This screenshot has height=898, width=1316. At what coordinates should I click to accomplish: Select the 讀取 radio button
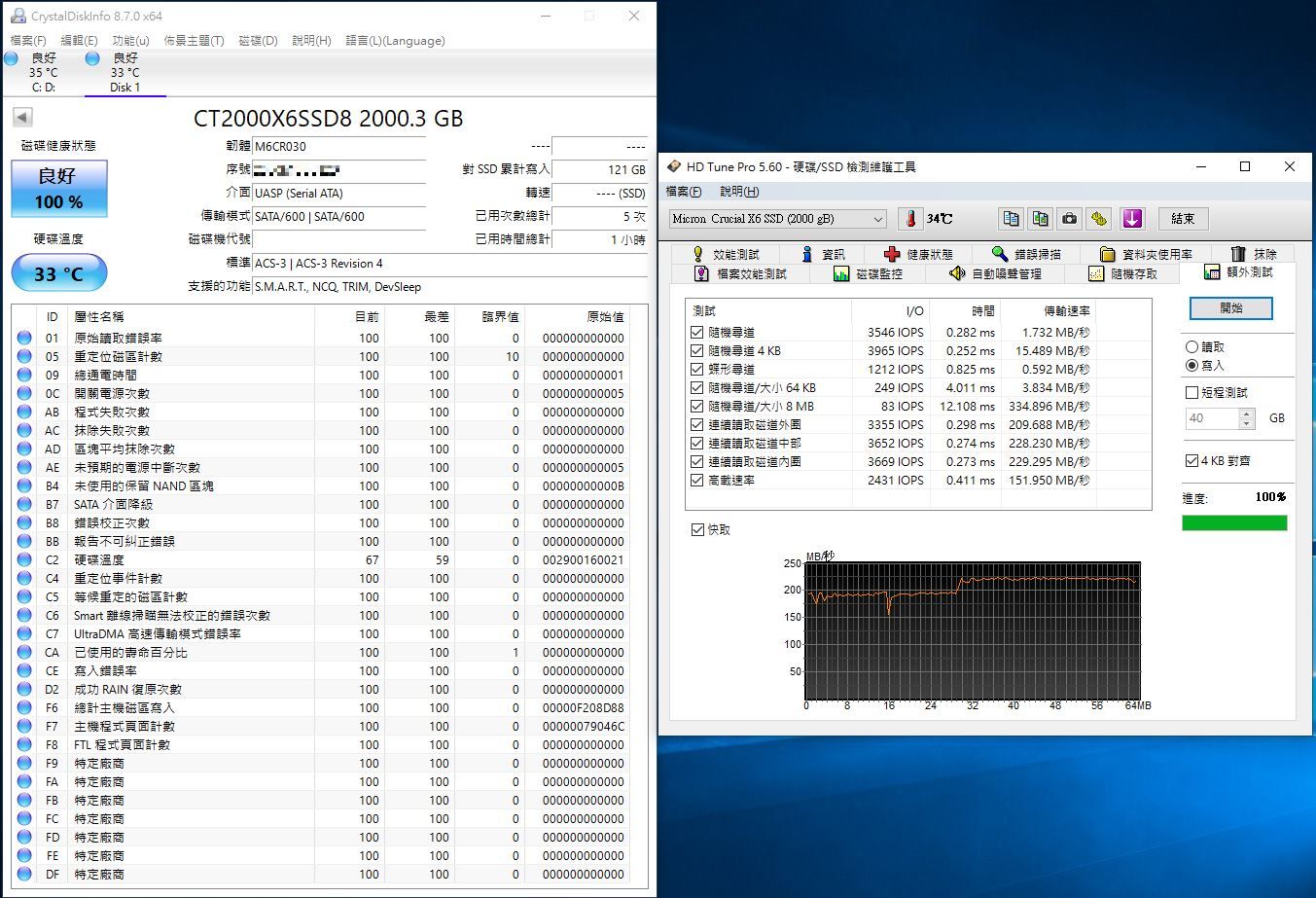[1192, 347]
